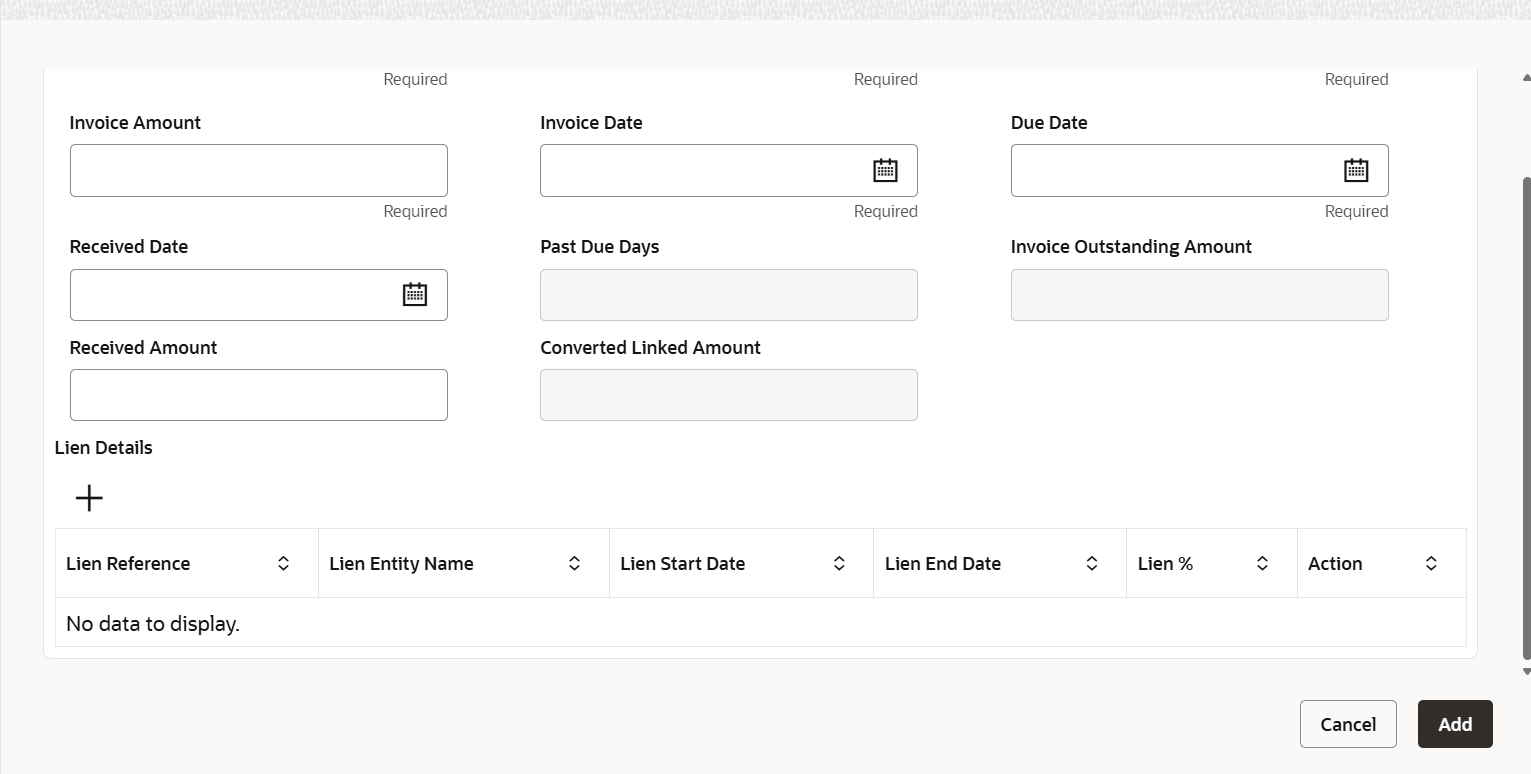The width and height of the screenshot is (1531, 774).
Task: Click inside the Received Date field
Action: 230,295
